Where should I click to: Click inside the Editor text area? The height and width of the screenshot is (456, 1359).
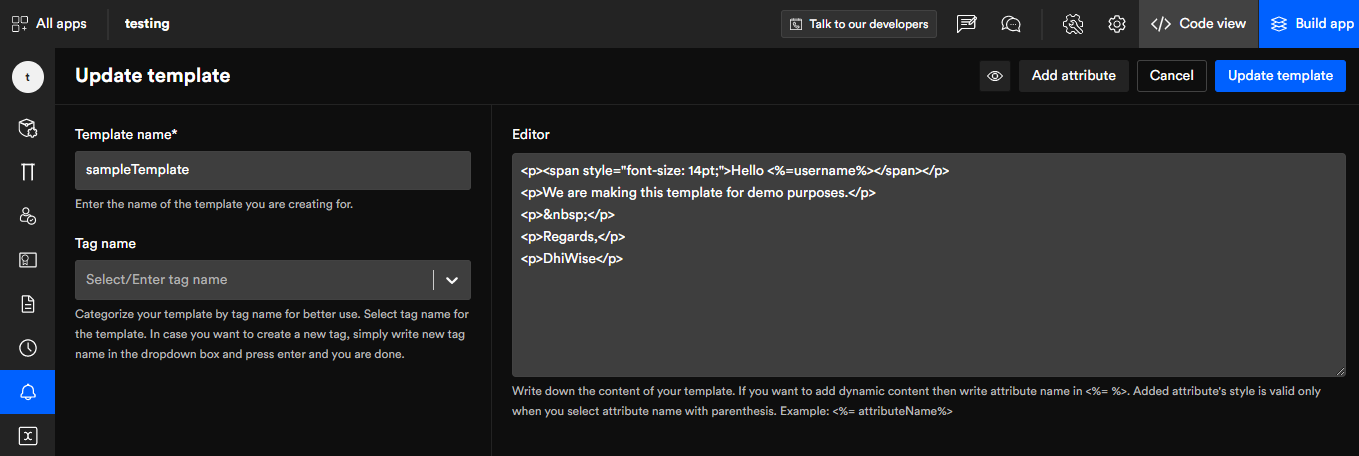tap(928, 265)
